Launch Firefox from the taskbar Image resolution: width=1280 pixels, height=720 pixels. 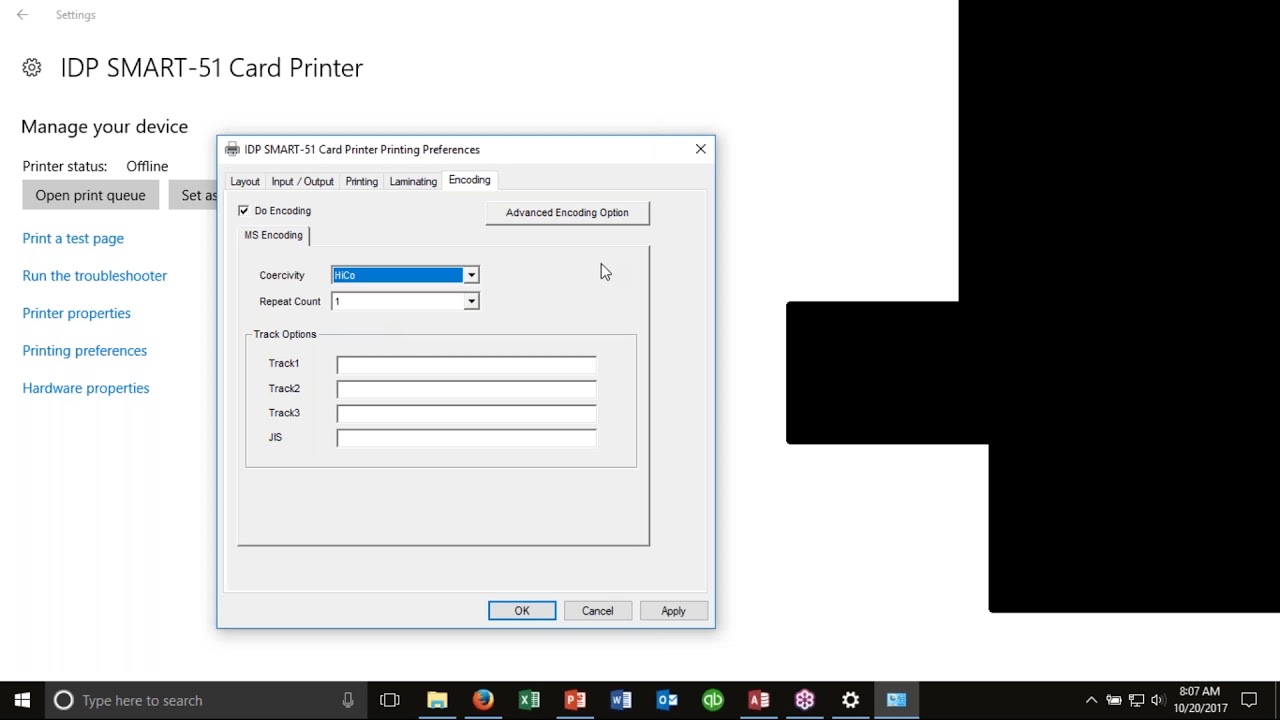pos(483,700)
